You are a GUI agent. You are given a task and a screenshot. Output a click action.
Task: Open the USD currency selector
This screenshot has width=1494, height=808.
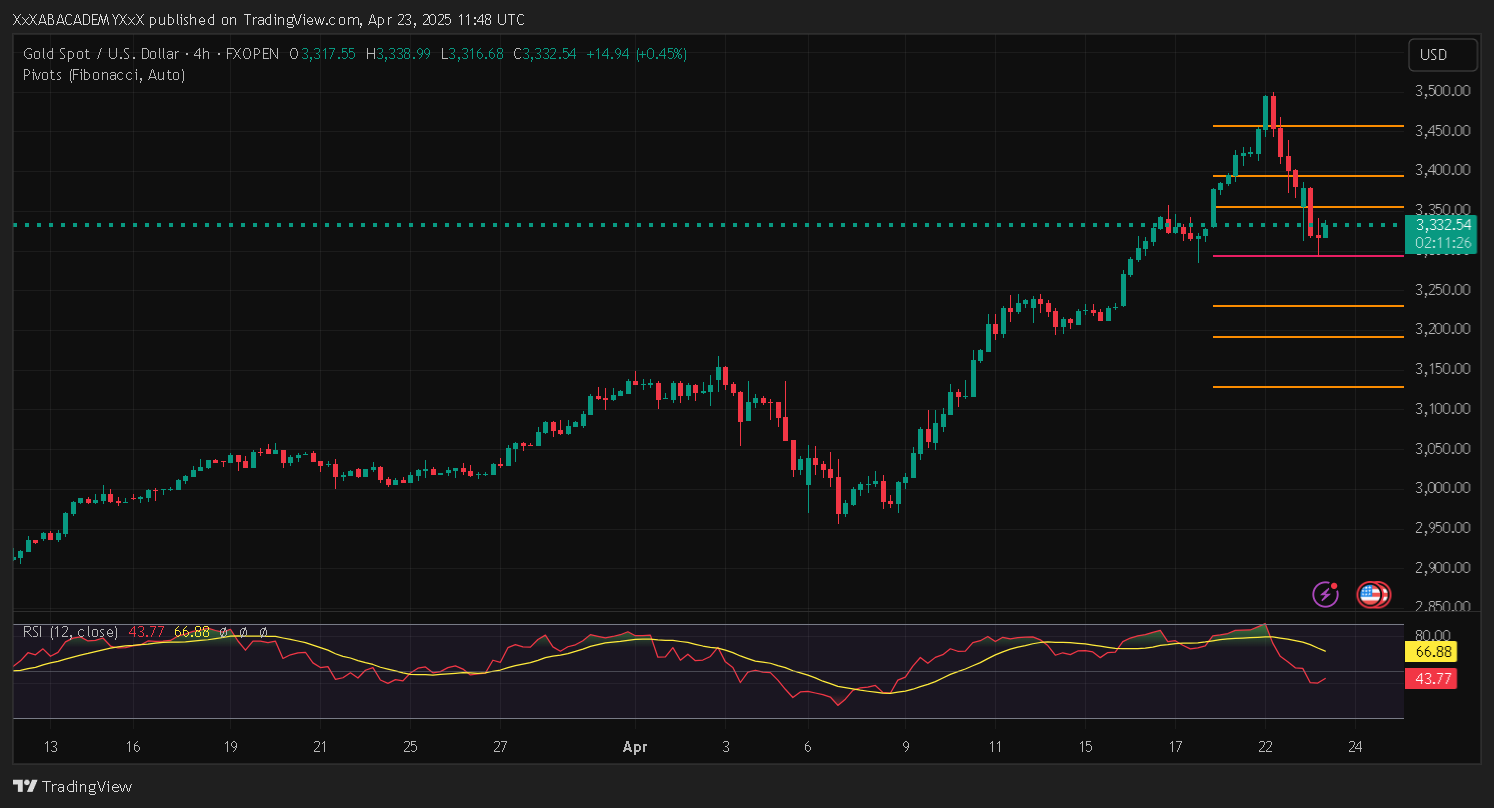[1442, 55]
